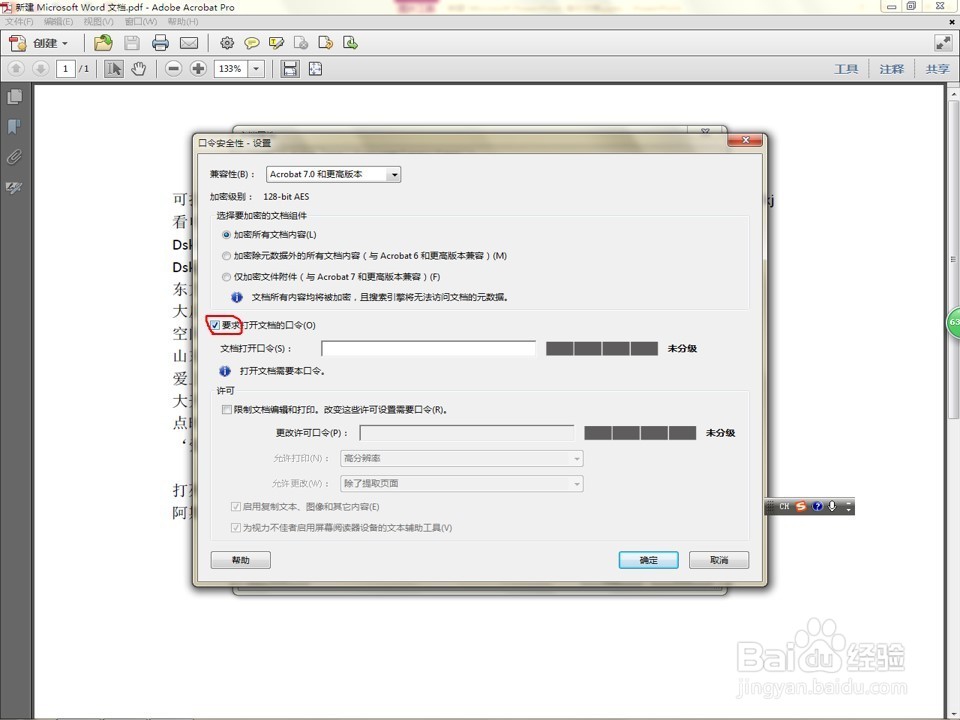Click the page number field
The height and width of the screenshot is (720, 960).
66,69
